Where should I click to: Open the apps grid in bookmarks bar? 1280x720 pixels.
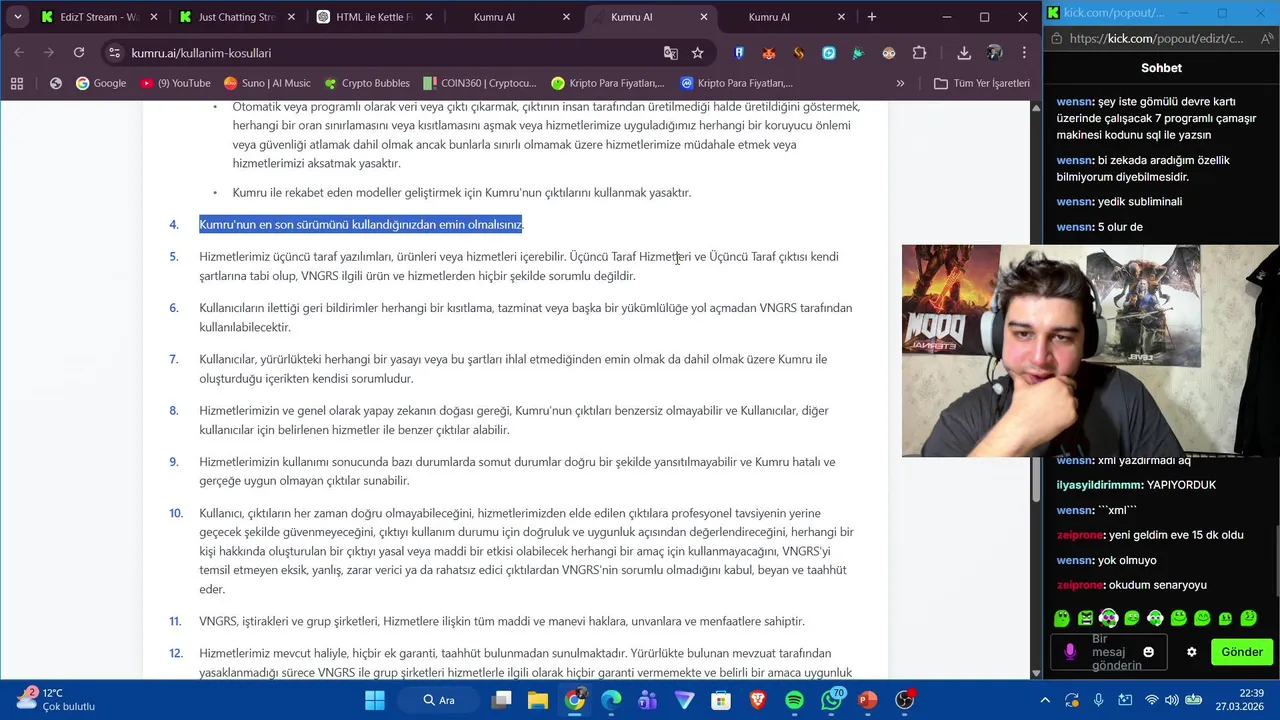click(17, 83)
